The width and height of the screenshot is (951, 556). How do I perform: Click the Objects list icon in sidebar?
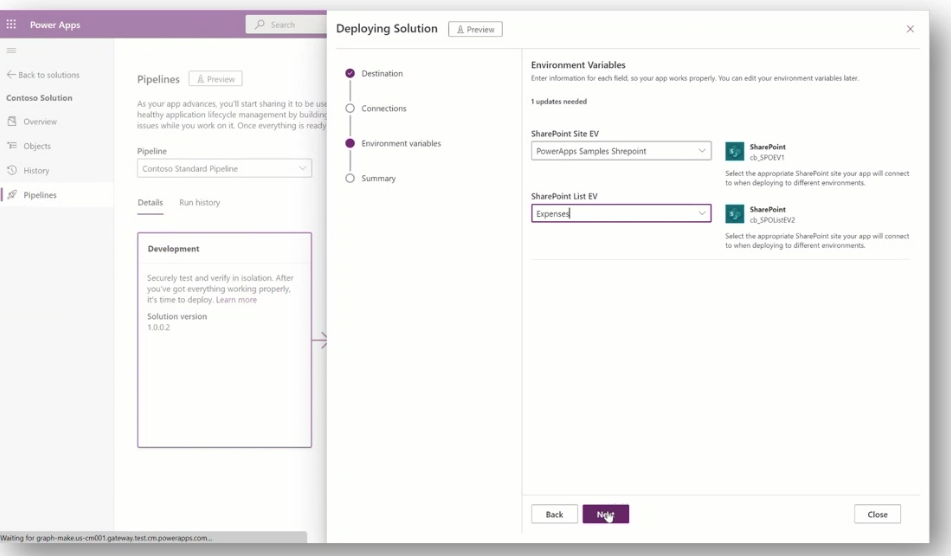pos(12,146)
